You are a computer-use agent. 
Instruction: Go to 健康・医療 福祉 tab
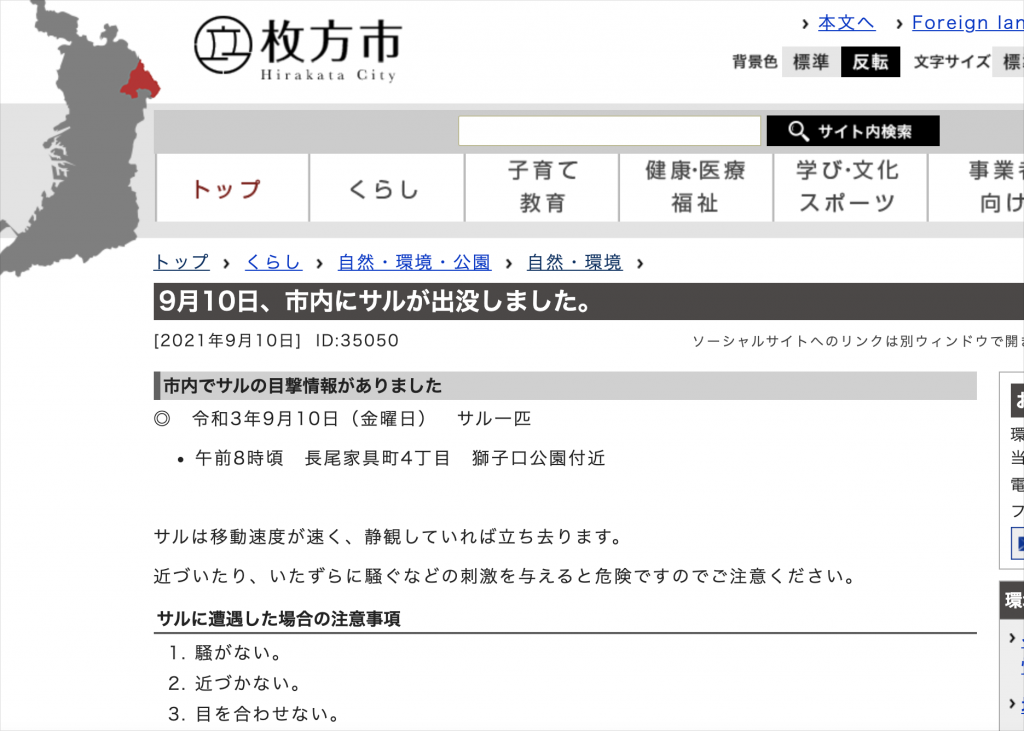point(696,187)
